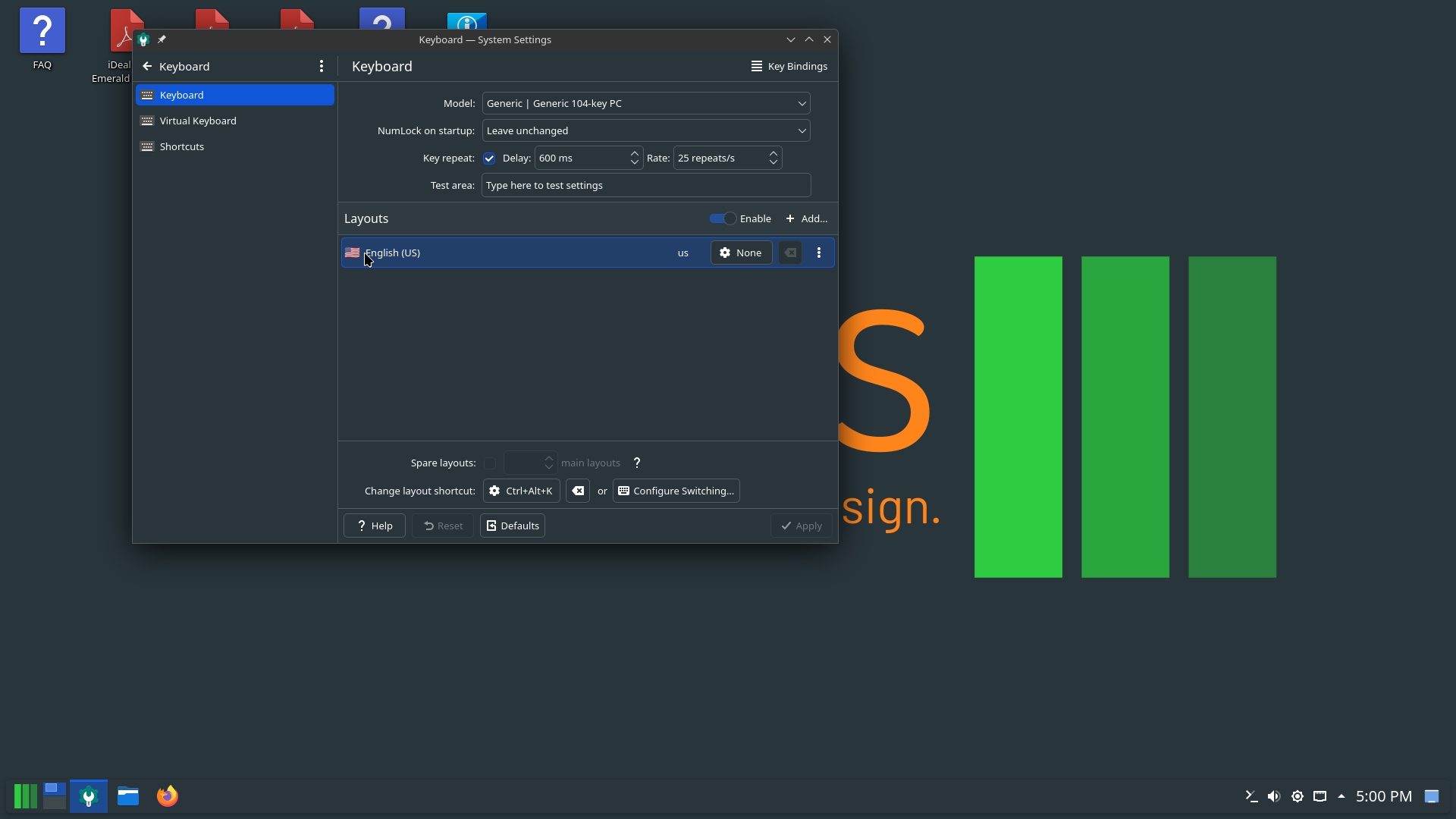
Task: Increase the key repeat Delay value
Action: click(x=635, y=153)
